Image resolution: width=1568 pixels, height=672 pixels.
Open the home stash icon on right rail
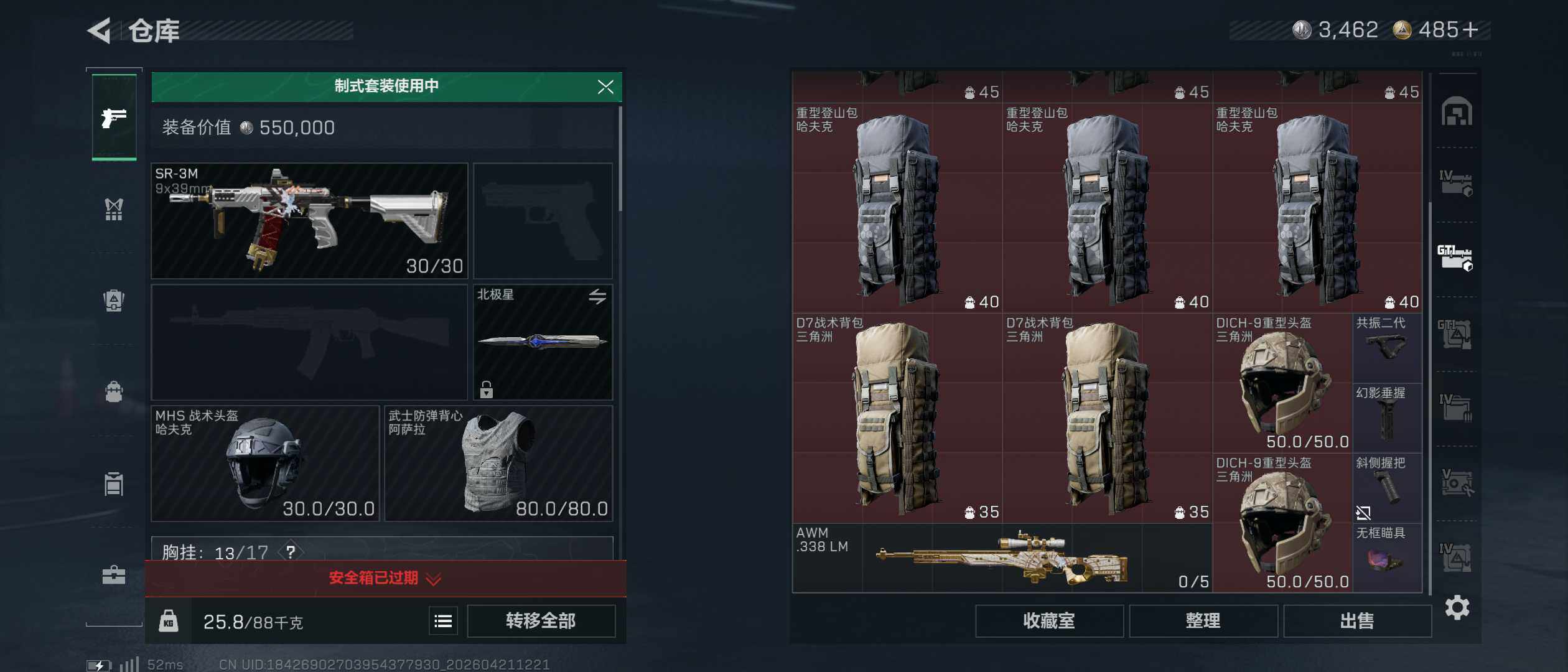[1457, 111]
